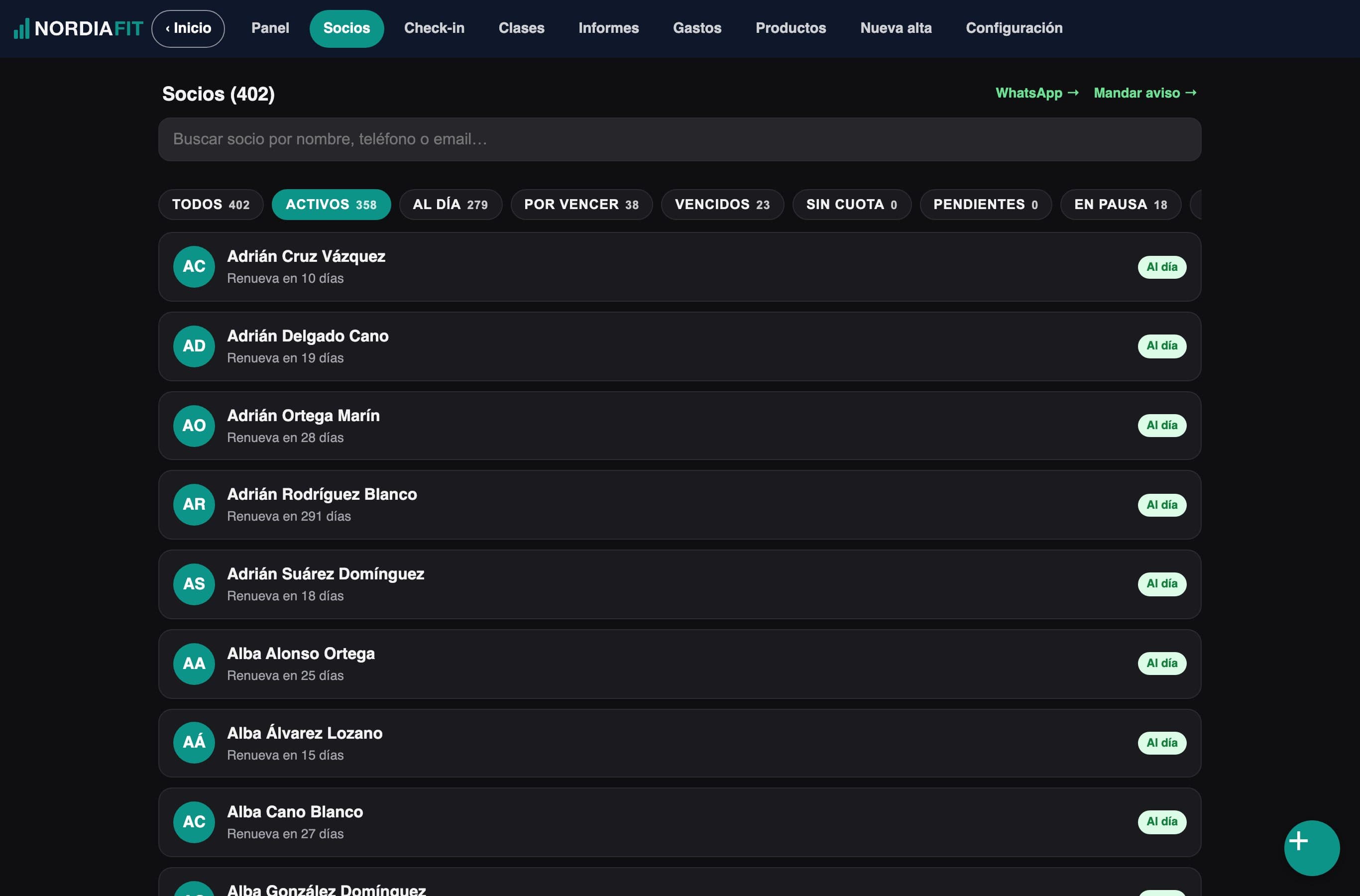Filter members by Al día 279

451,205
